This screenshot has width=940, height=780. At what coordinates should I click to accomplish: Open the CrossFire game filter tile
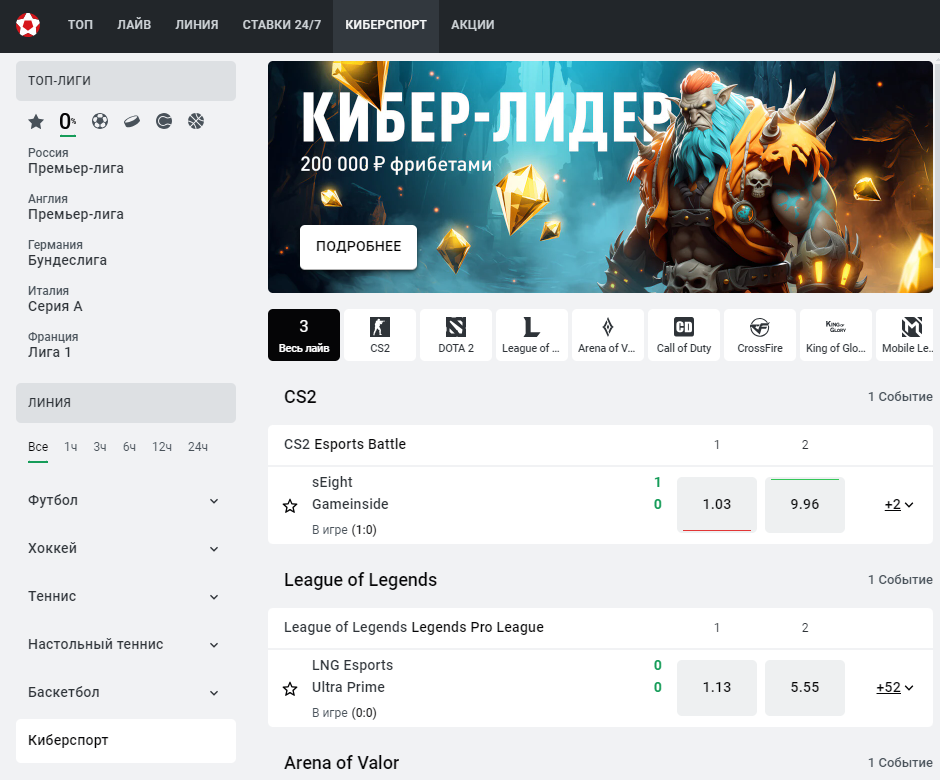click(x=760, y=335)
